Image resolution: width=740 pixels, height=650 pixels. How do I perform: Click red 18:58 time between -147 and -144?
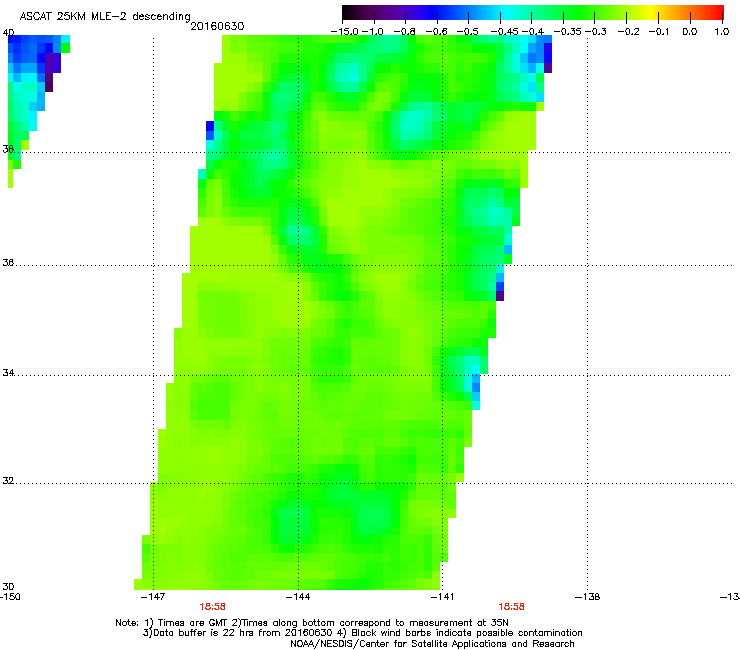click(212, 607)
